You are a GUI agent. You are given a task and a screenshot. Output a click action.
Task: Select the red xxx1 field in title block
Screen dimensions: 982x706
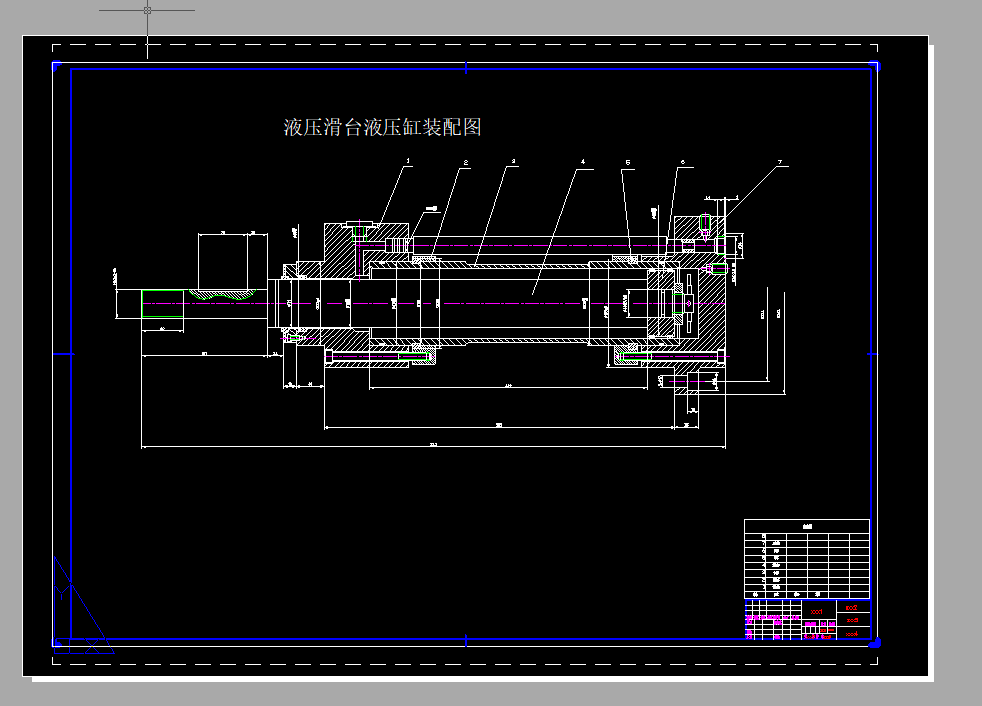(x=817, y=612)
